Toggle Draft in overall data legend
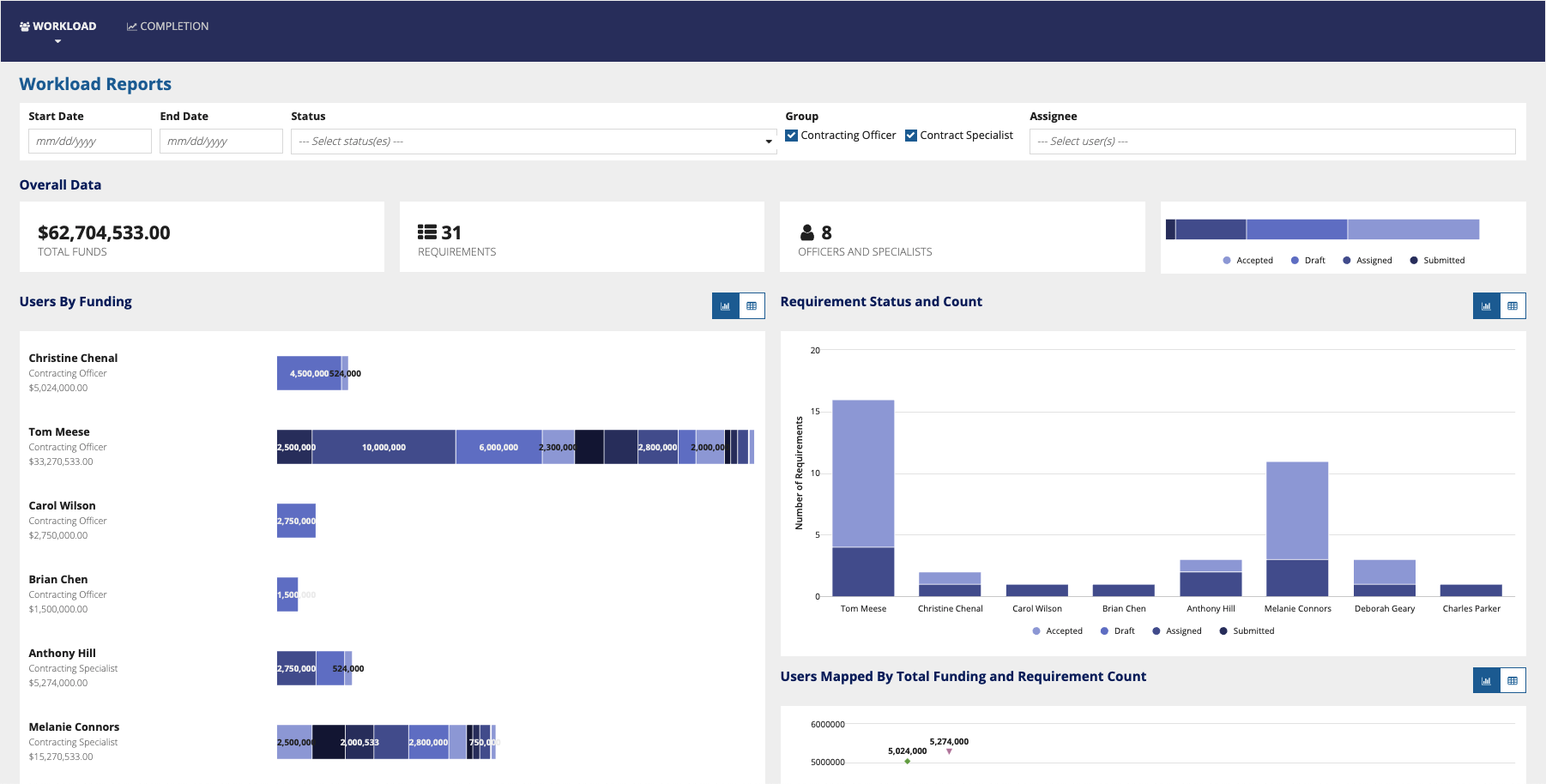The height and width of the screenshot is (784, 1546). [1308, 261]
